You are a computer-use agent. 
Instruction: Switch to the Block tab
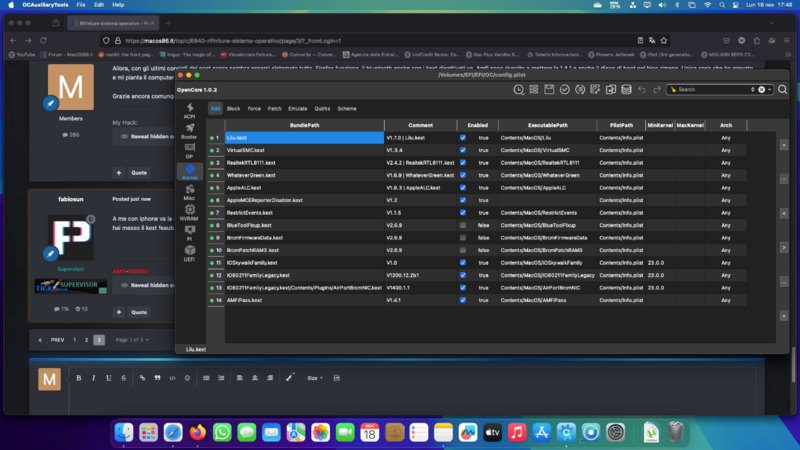point(233,109)
